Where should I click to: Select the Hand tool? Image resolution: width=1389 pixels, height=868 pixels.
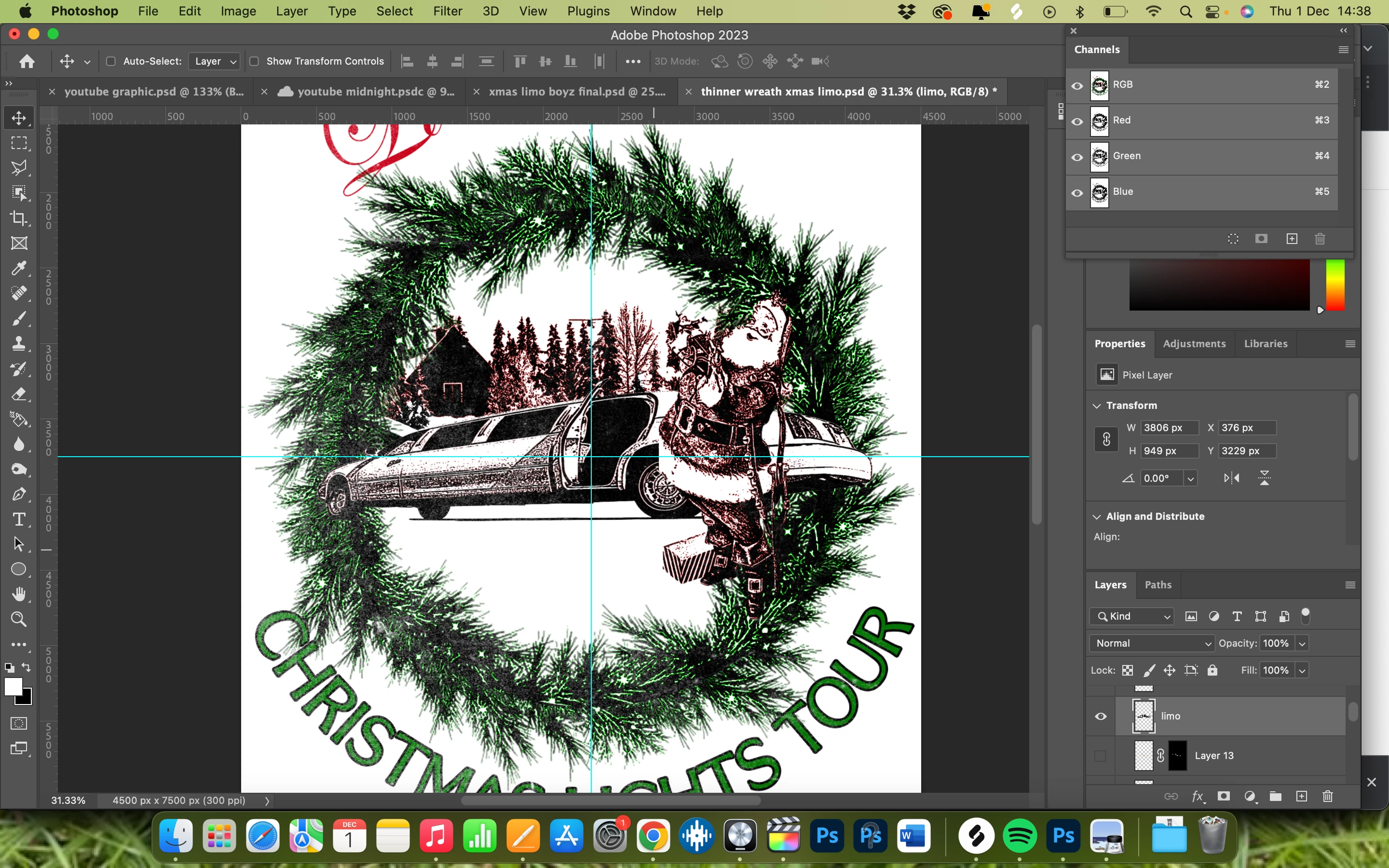(19, 594)
